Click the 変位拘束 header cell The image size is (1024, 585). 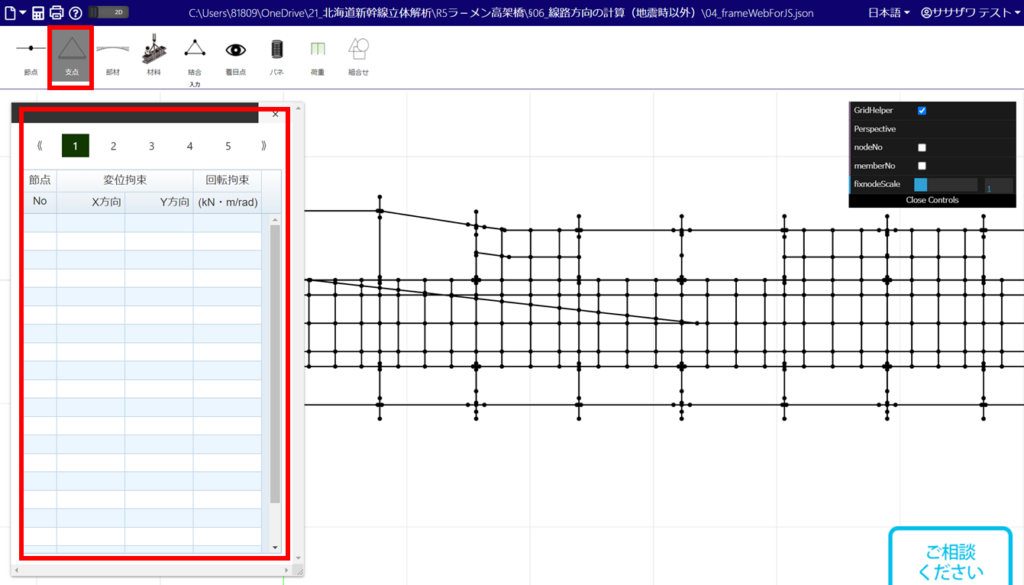coord(125,180)
